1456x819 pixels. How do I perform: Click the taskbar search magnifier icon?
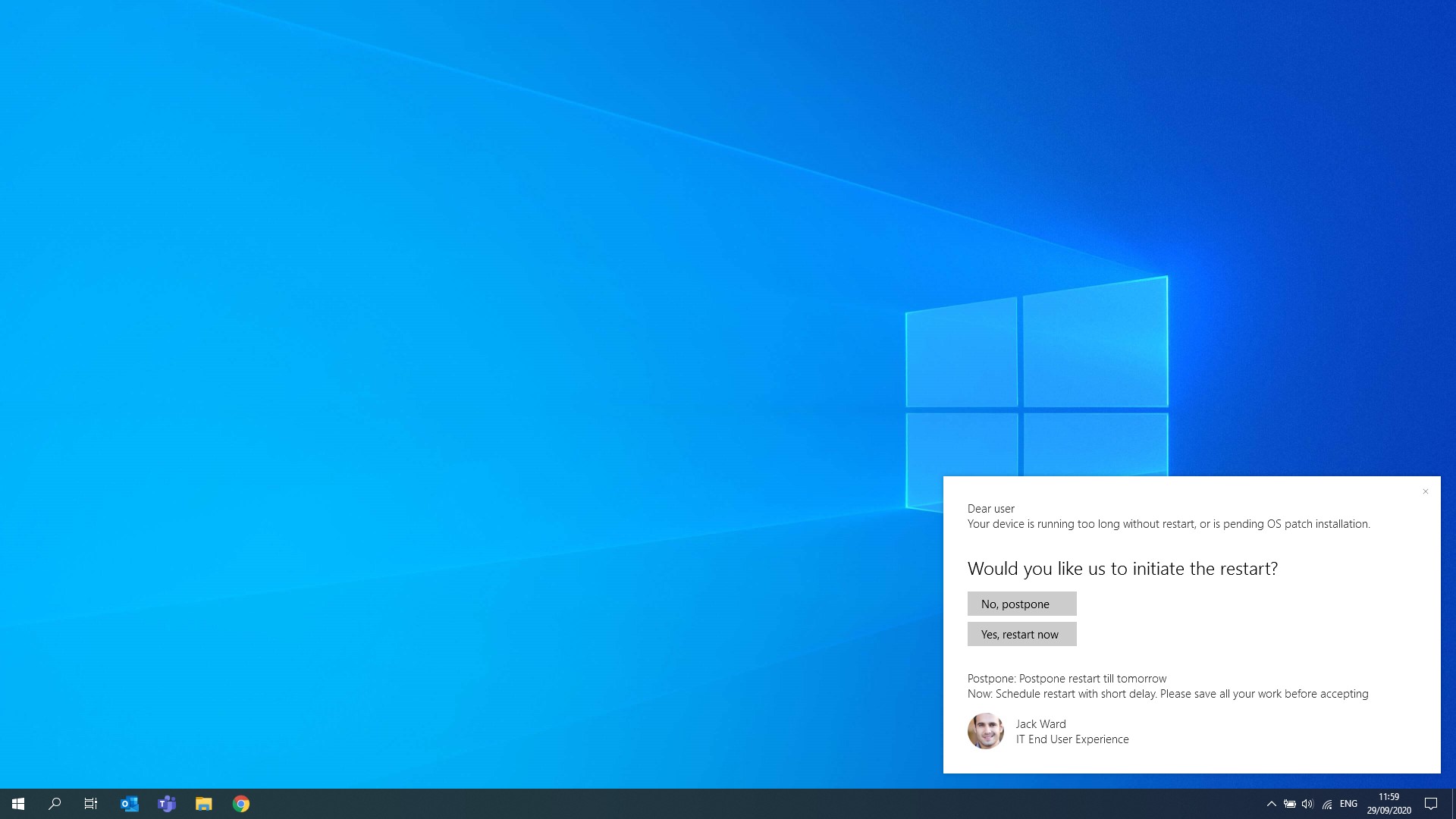click(x=55, y=804)
